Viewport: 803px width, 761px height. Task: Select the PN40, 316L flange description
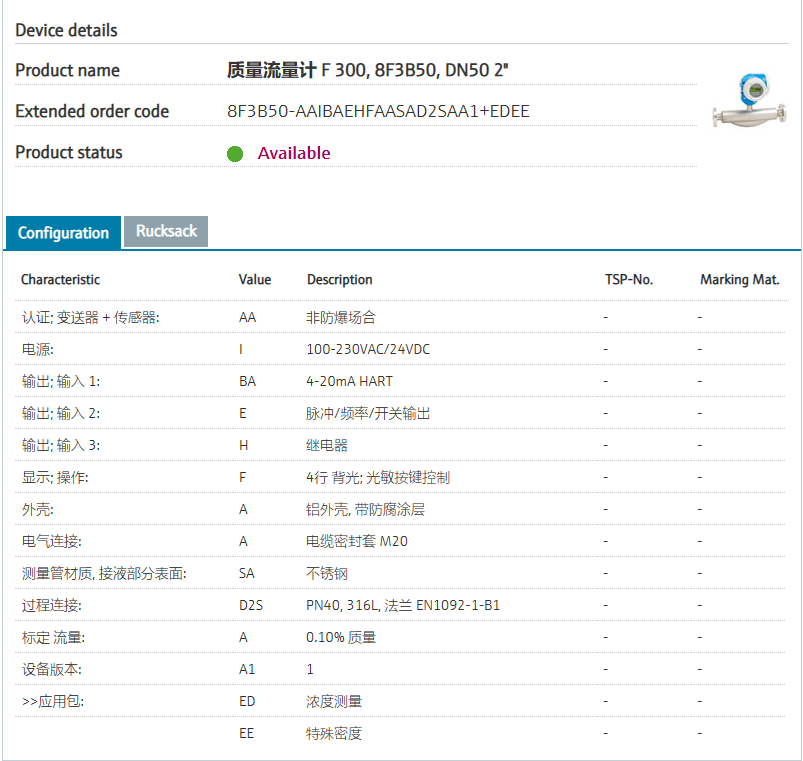(402, 605)
